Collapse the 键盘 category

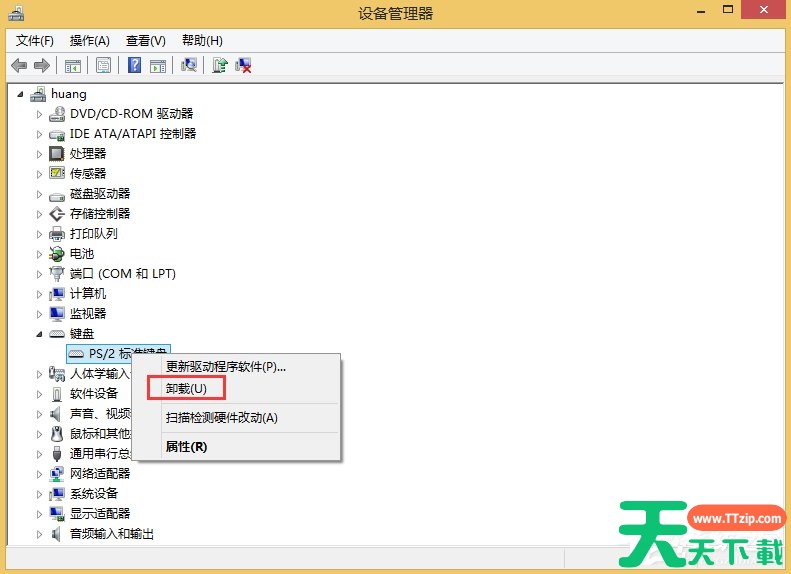(40, 334)
